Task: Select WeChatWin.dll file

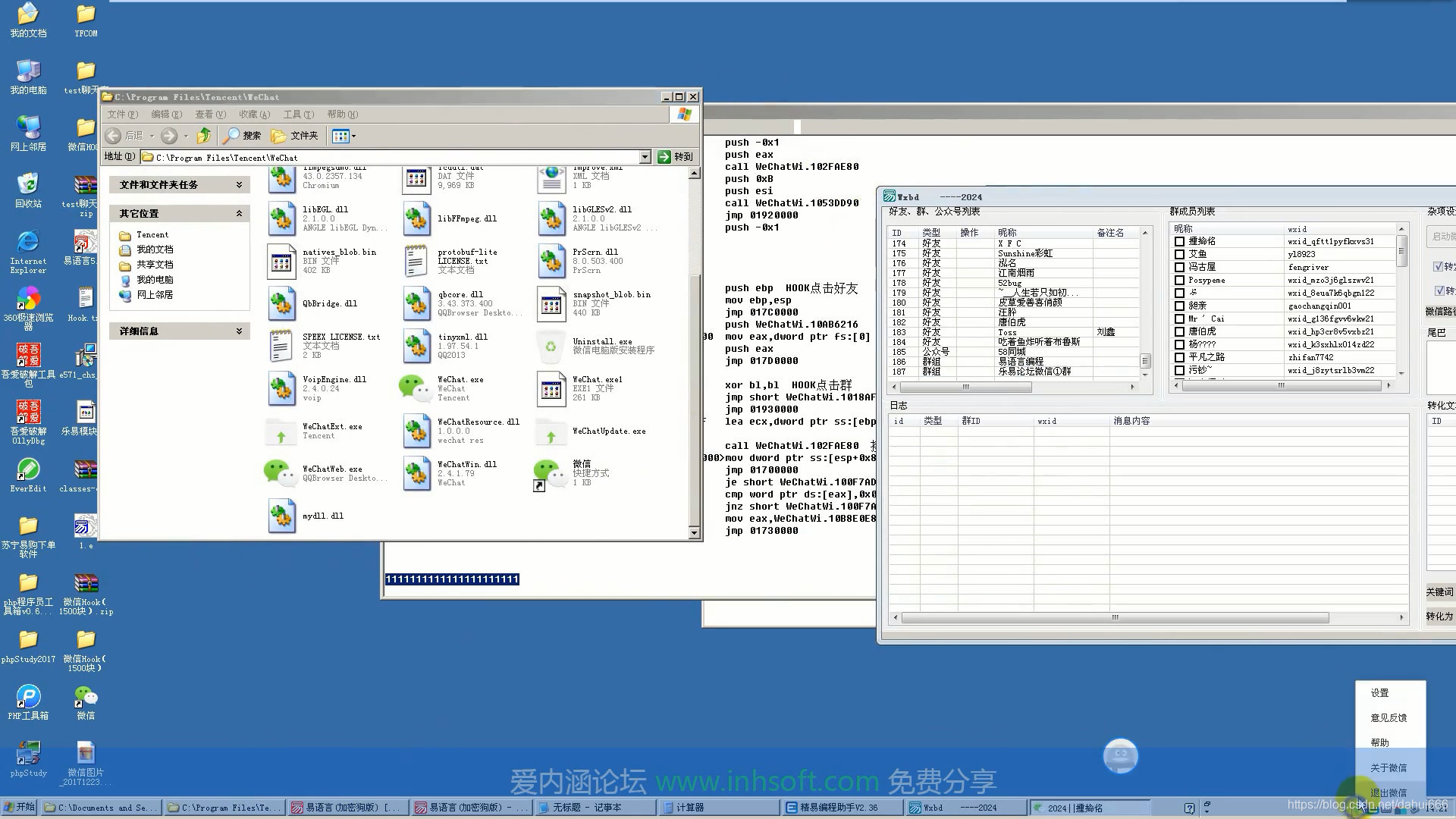Action: point(416,473)
